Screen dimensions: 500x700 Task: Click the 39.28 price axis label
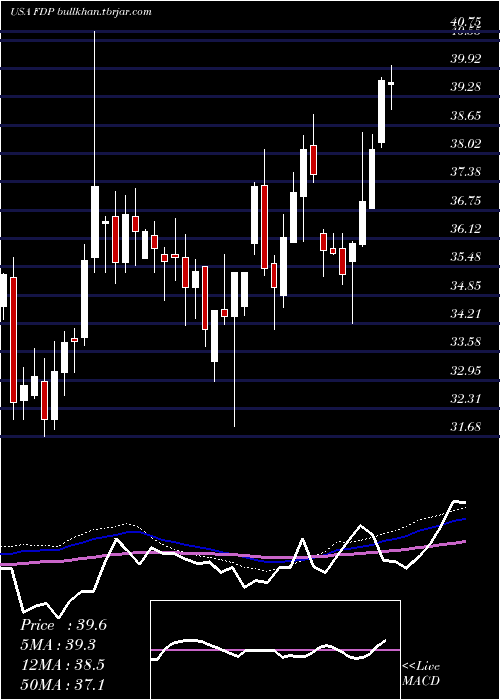(x=466, y=87)
